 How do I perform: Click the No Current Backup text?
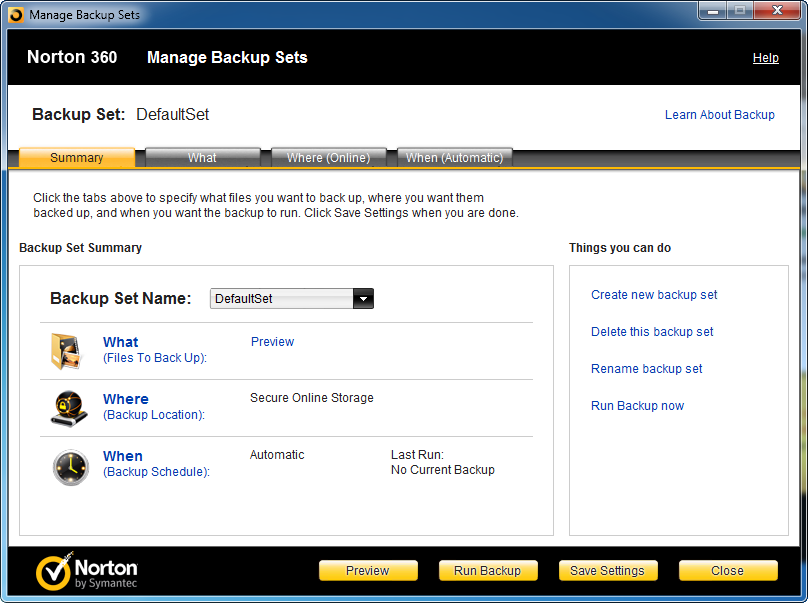[x=443, y=470]
